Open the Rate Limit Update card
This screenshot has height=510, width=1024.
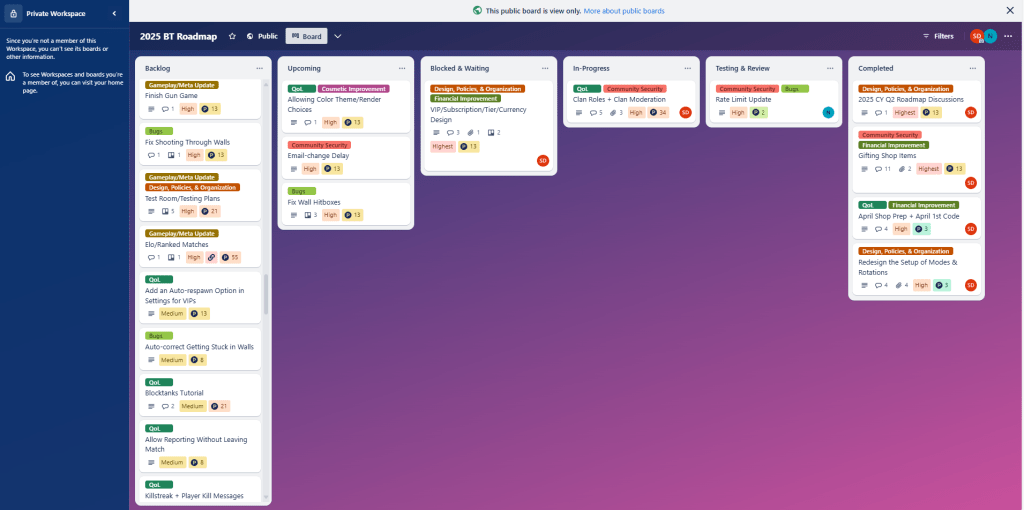click(x=743, y=100)
